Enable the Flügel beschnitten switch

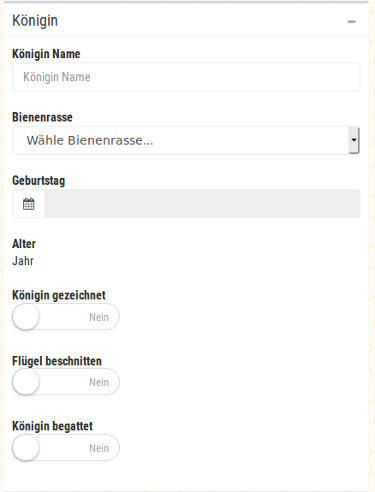click(x=66, y=382)
